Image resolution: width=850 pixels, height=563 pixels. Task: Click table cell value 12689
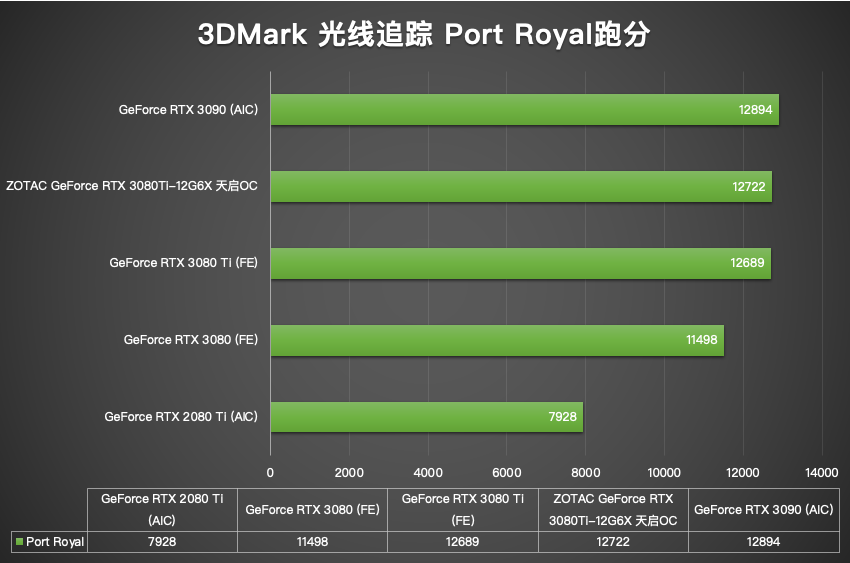462,541
